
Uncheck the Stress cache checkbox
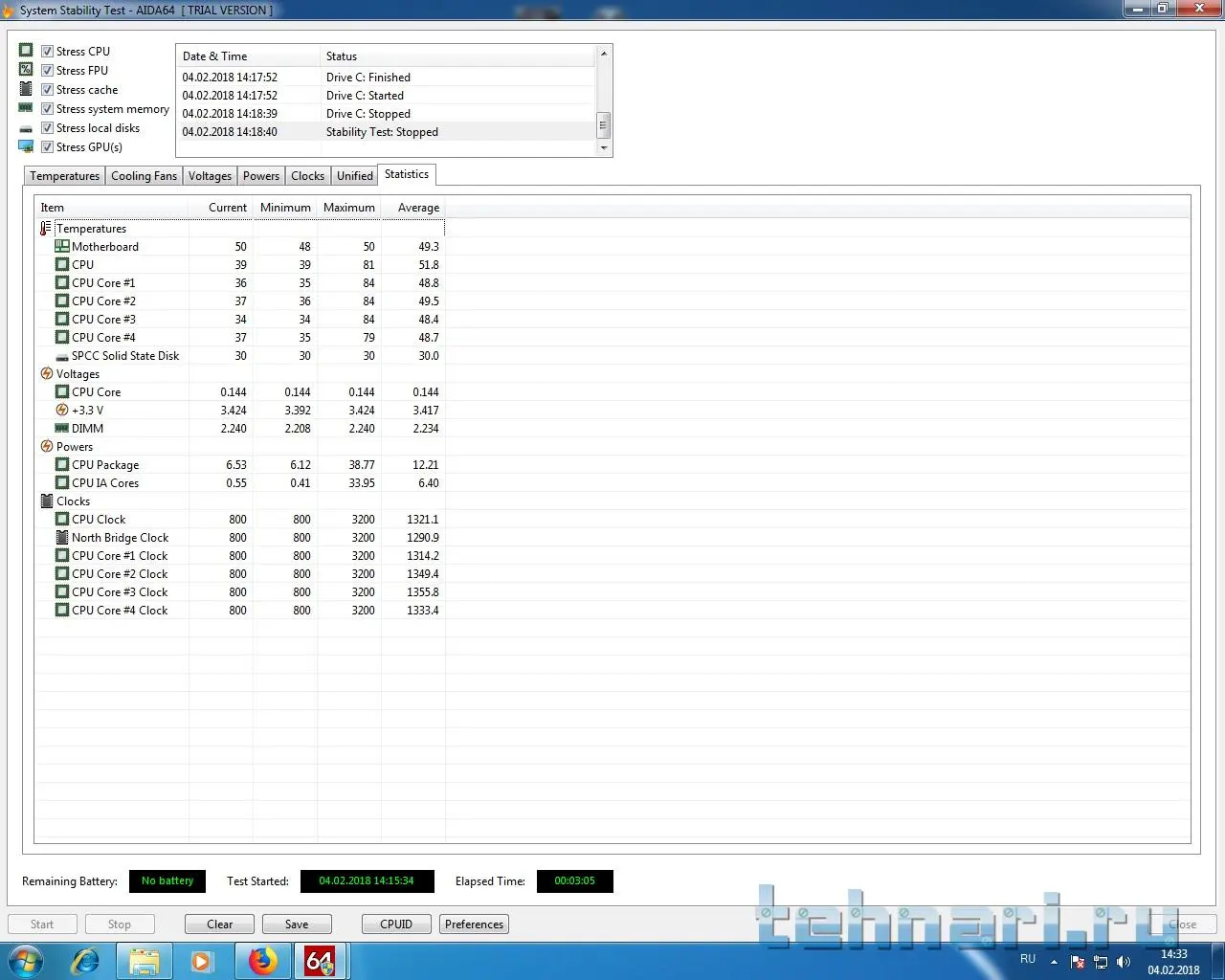click(x=47, y=89)
